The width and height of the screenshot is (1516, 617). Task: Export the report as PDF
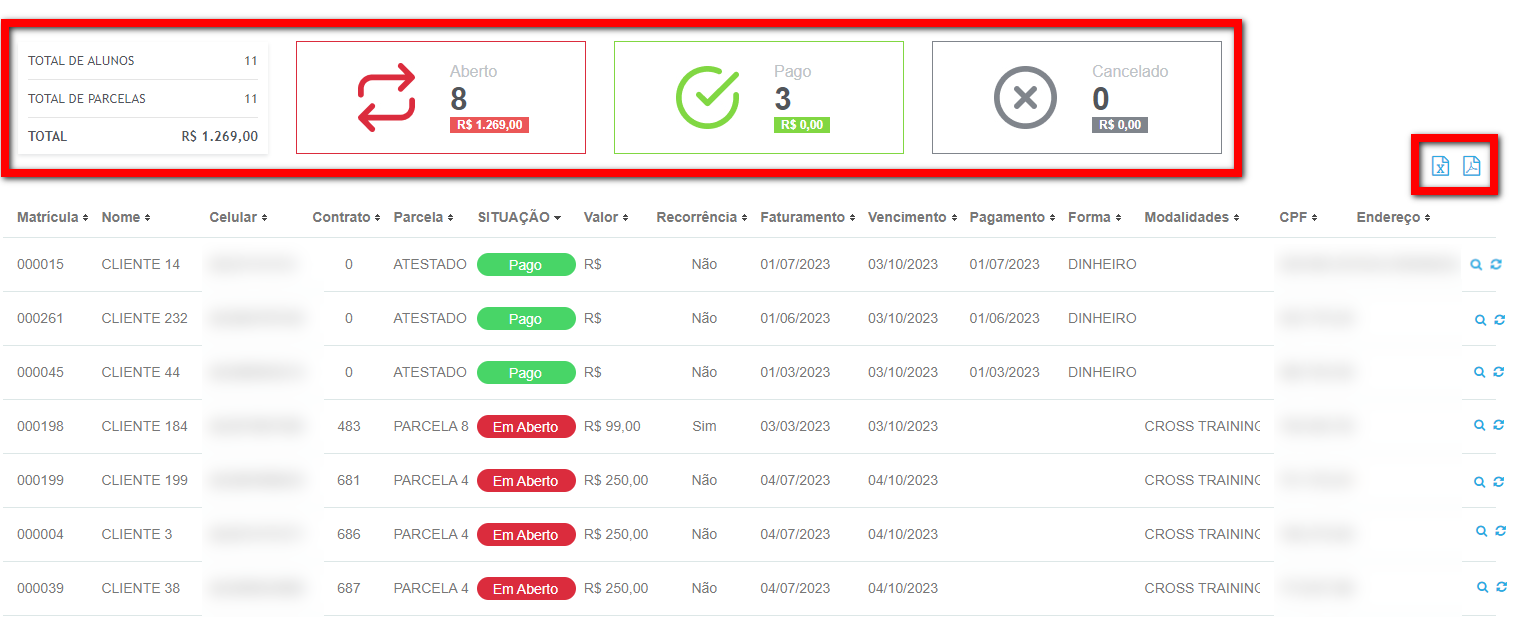click(x=1471, y=166)
